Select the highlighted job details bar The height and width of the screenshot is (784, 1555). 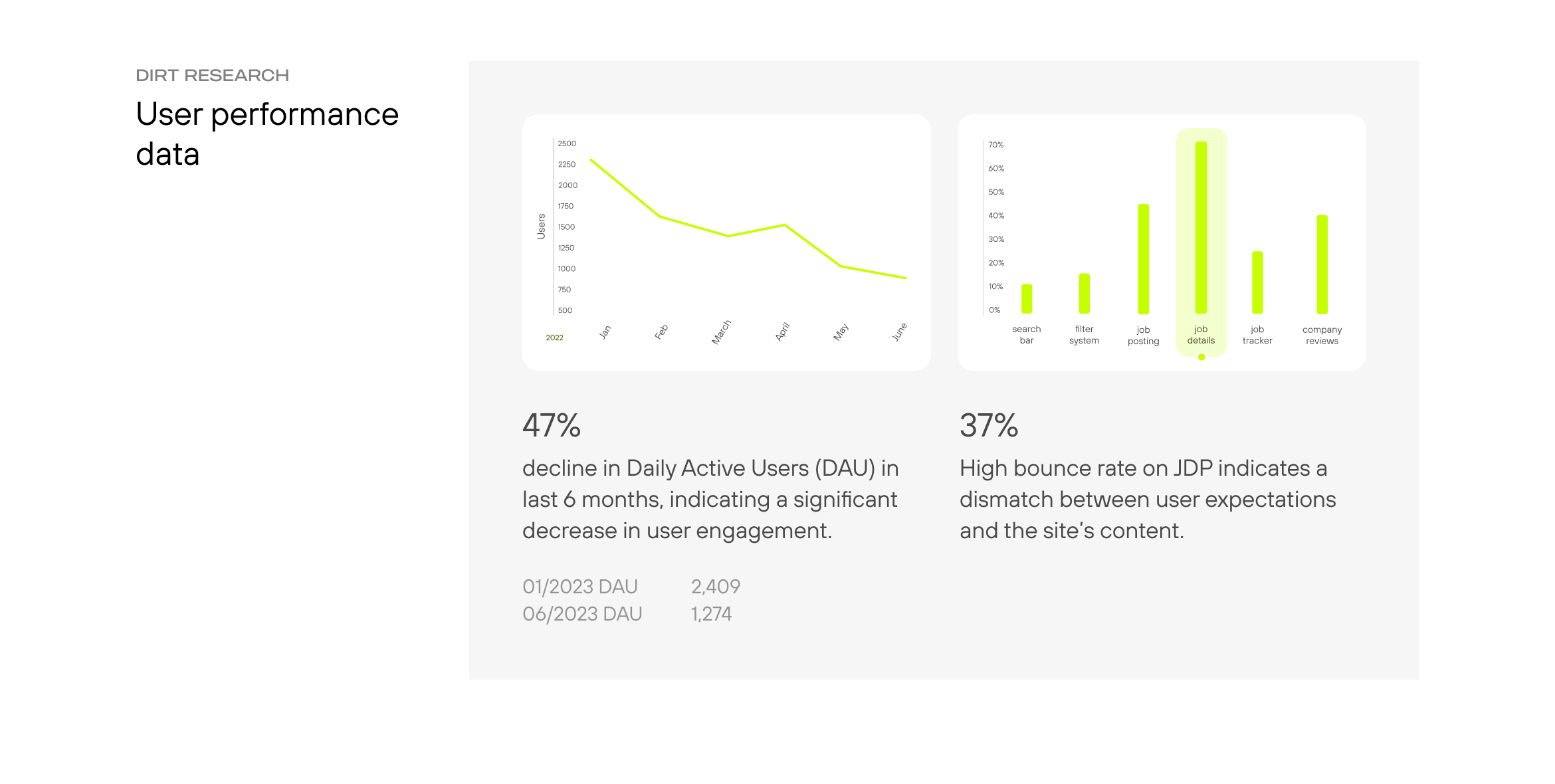tap(1201, 227)
